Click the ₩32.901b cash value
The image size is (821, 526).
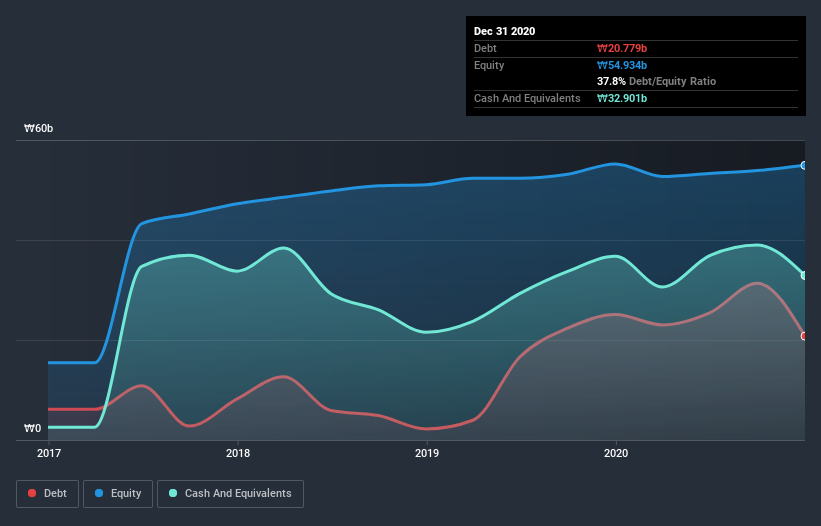coord(622,98)
